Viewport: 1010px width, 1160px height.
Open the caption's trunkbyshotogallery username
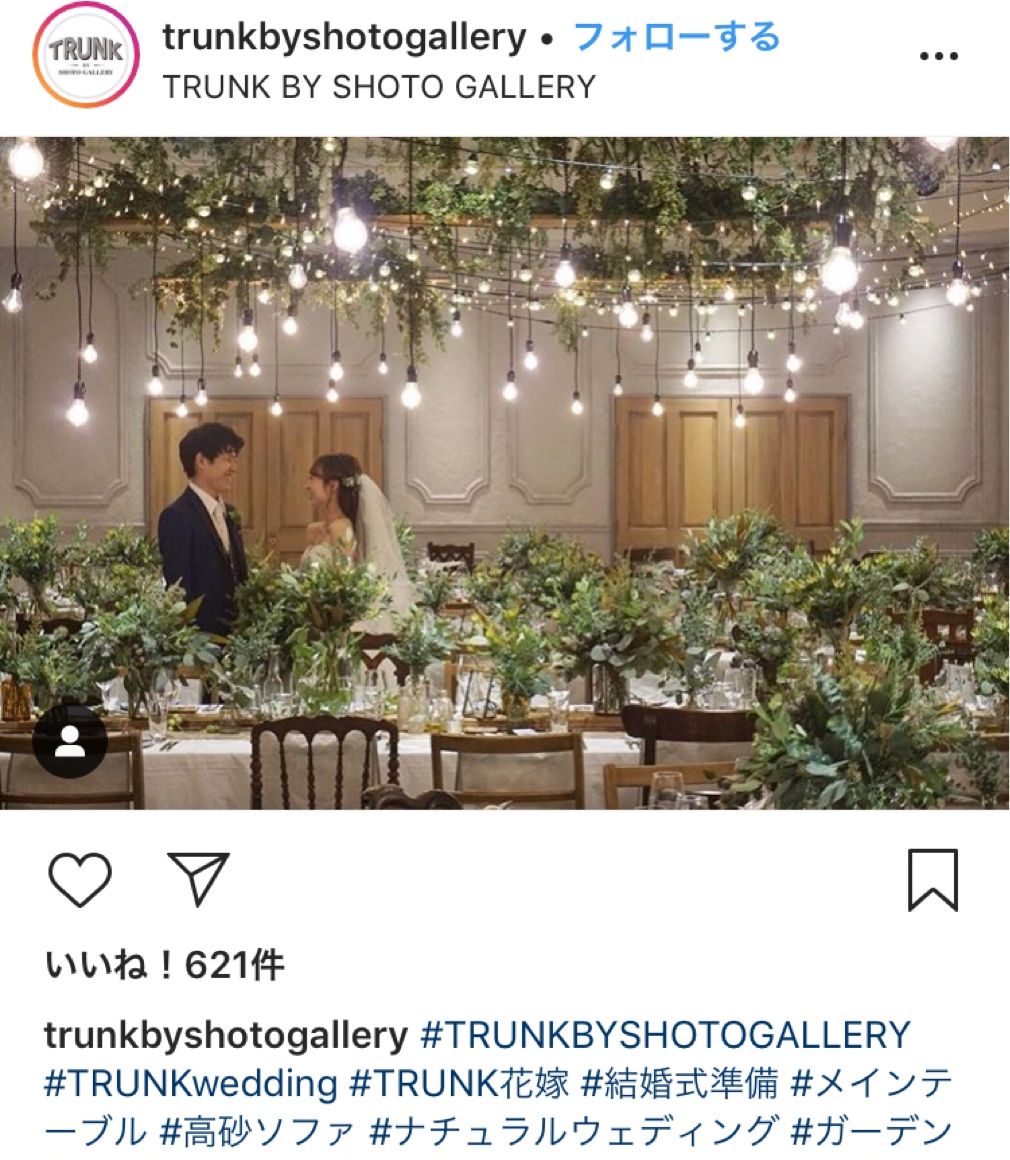coord(226,1036)
